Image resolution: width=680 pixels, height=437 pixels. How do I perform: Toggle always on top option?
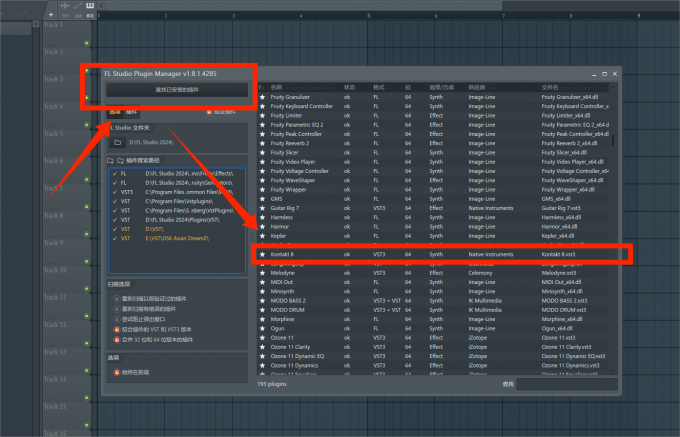click(x=117, y=372)
